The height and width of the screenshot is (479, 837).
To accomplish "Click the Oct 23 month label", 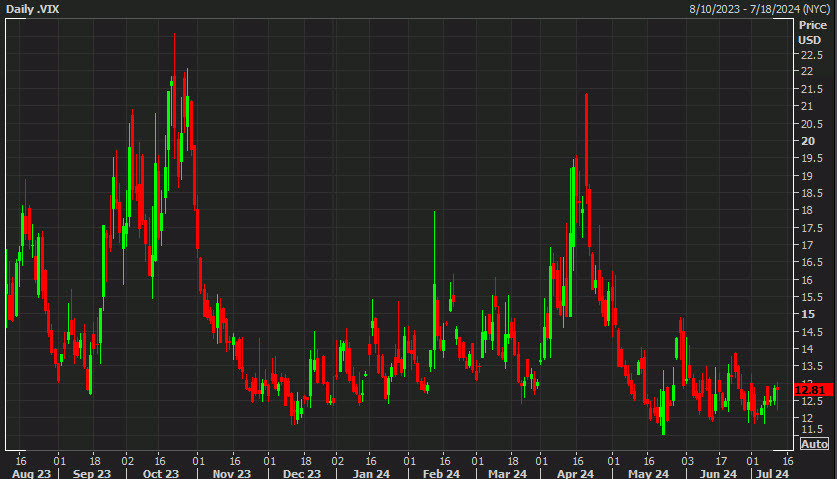I will [161, 474].
